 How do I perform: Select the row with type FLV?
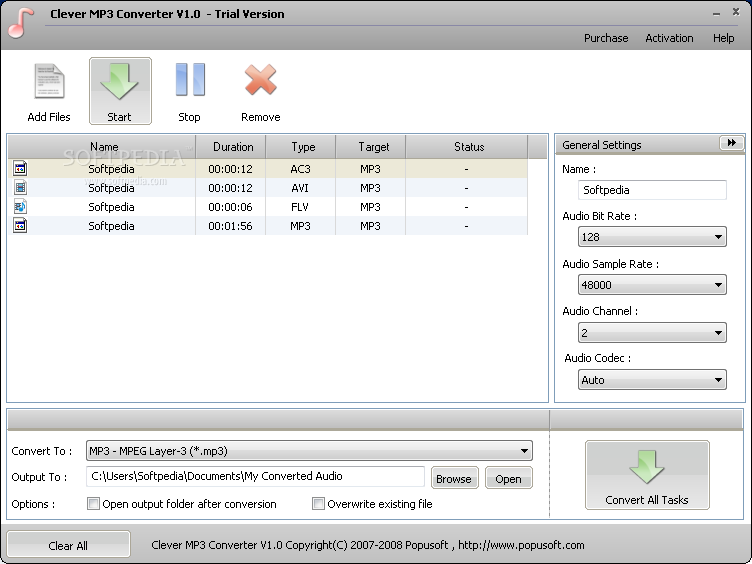268,207
